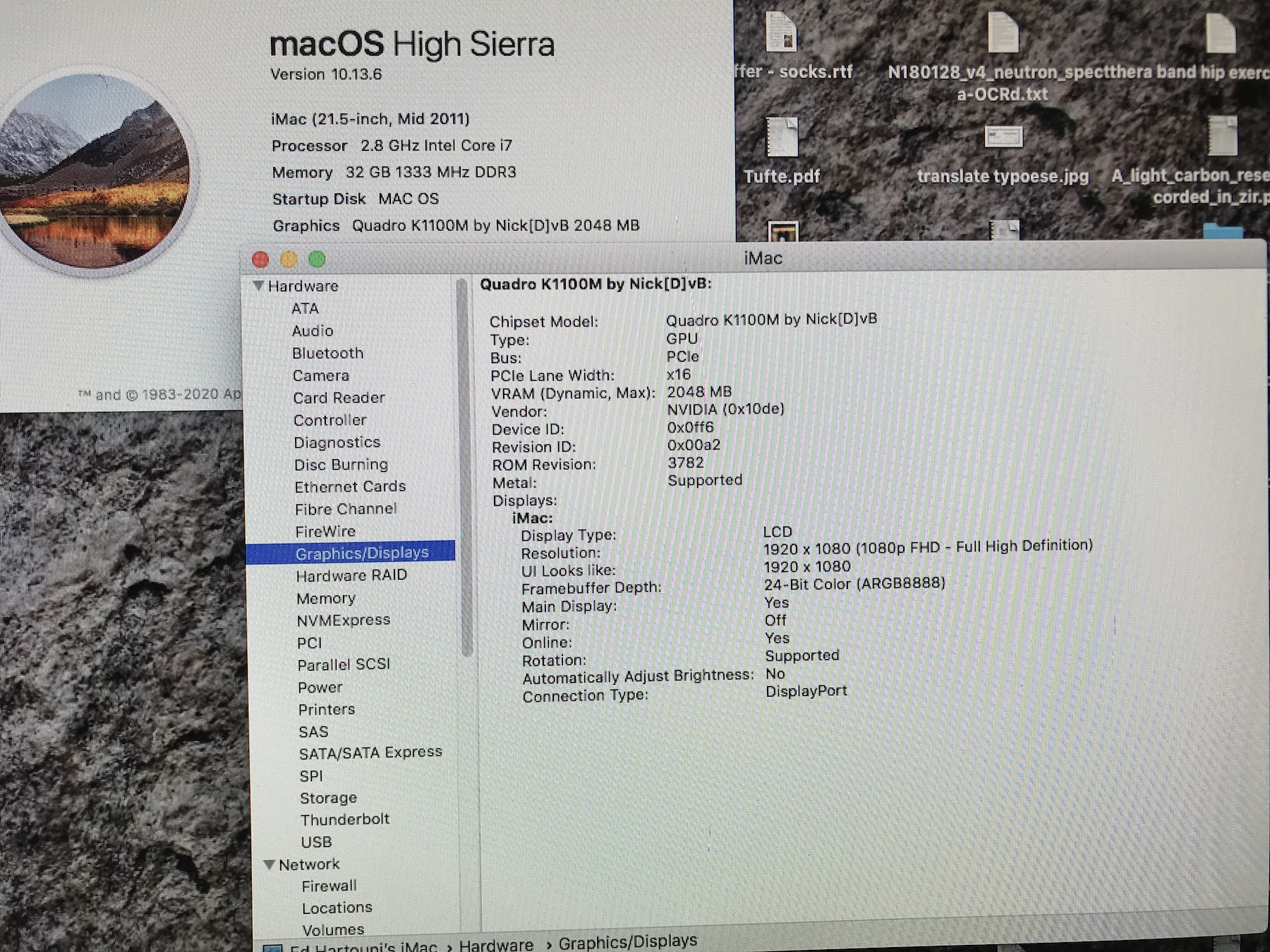
Task: Click the Startup Disk value MAC OS
Action: point(409,199)
